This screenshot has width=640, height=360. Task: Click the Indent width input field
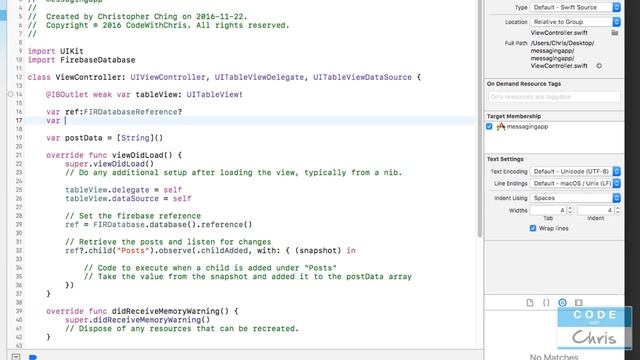point(596,211)
